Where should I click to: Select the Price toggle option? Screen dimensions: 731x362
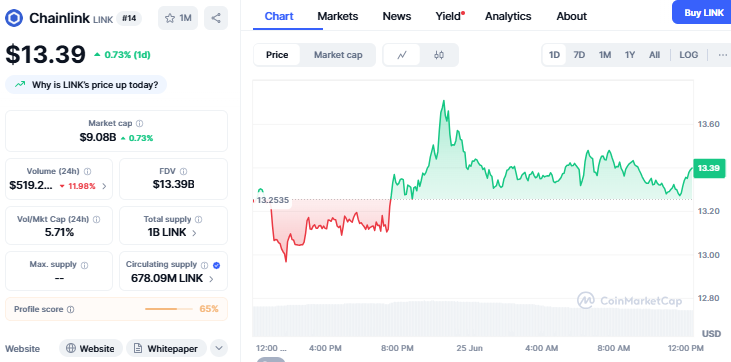pos(277,55)
